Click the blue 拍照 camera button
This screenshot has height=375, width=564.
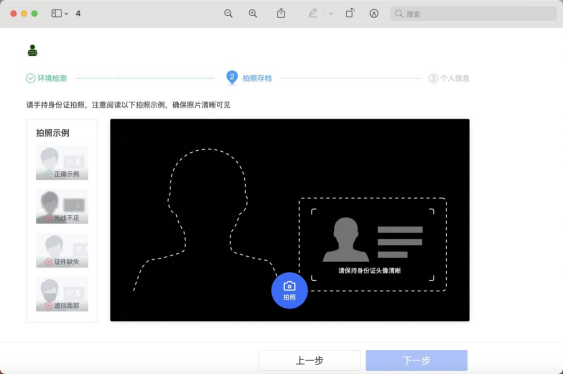click(289, 291)
